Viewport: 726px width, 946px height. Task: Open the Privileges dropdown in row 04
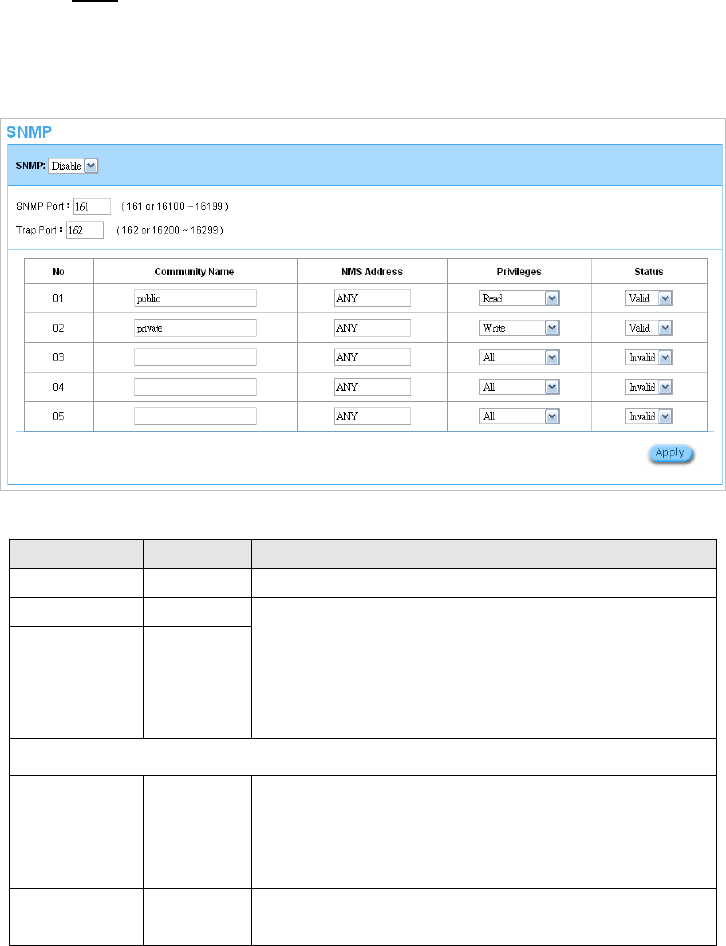pos(519,387)
